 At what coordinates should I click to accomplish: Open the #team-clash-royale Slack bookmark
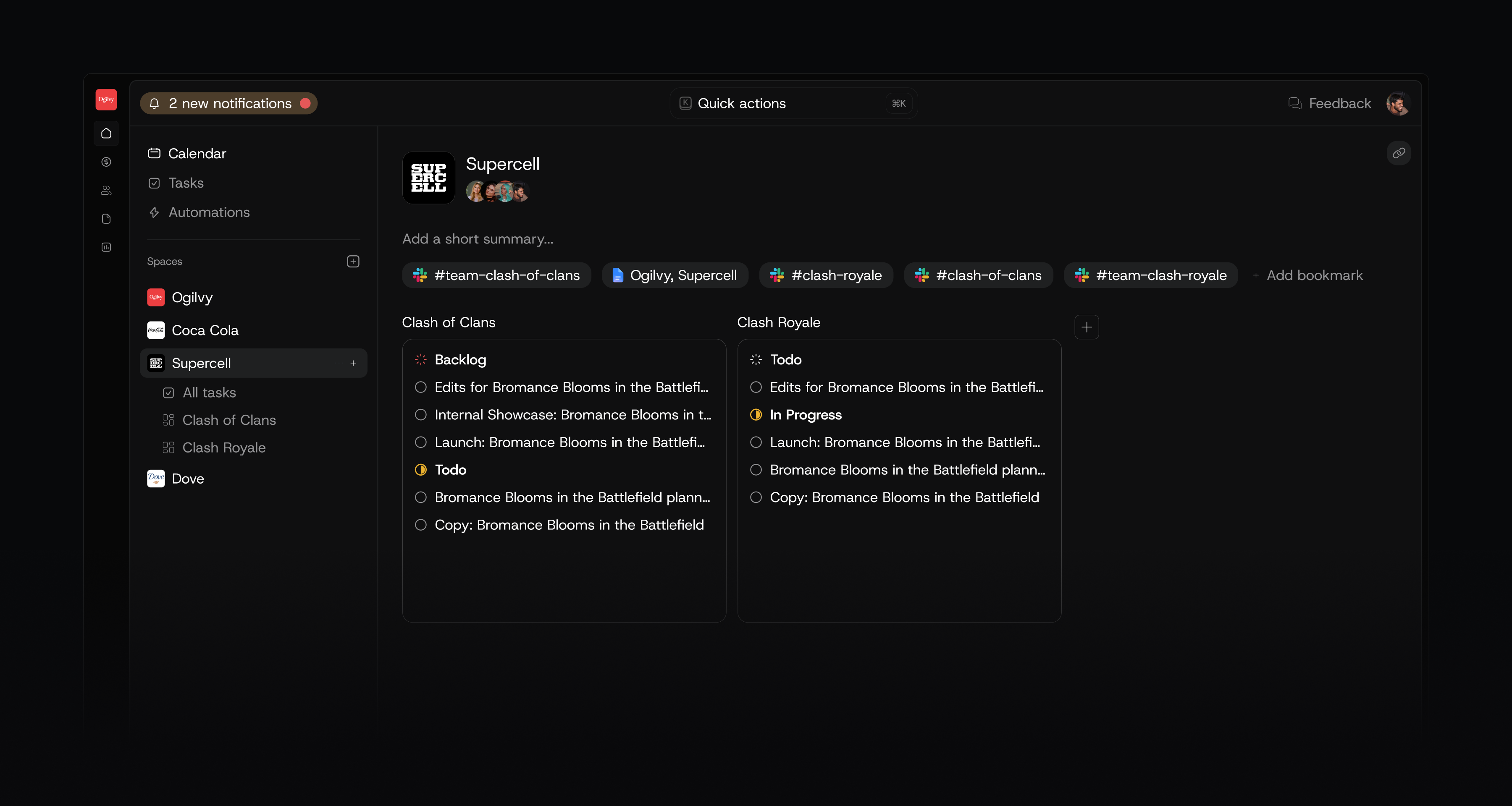(x=1151, y=275)
